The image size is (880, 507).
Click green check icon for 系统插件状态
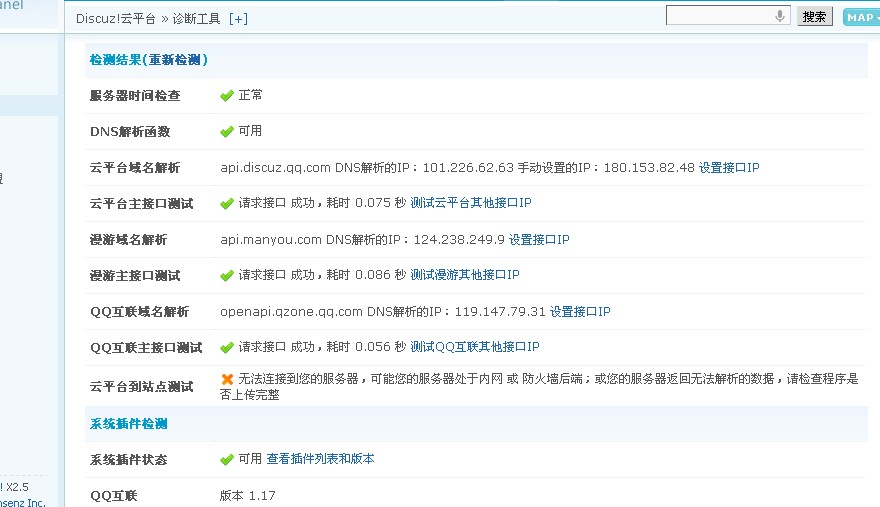click(x=227, y=459)
